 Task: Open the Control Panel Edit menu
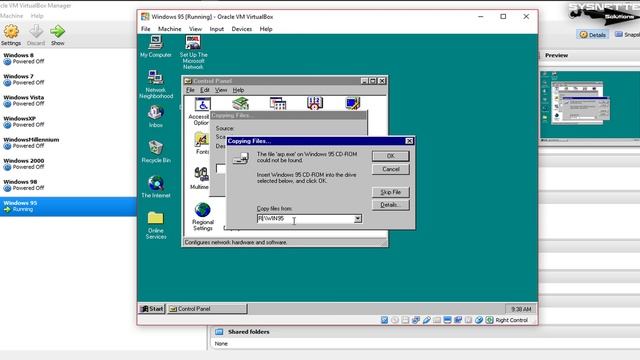point(204,90)
